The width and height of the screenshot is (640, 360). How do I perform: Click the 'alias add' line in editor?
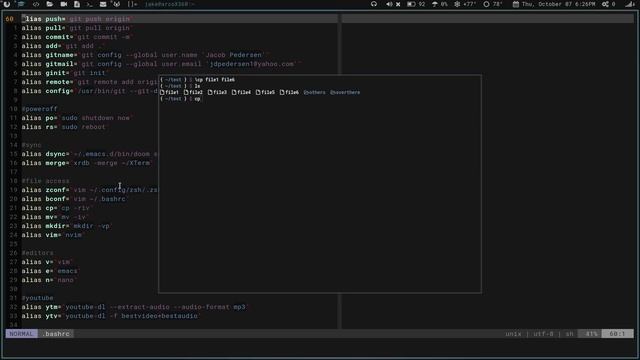click(64, 46)
